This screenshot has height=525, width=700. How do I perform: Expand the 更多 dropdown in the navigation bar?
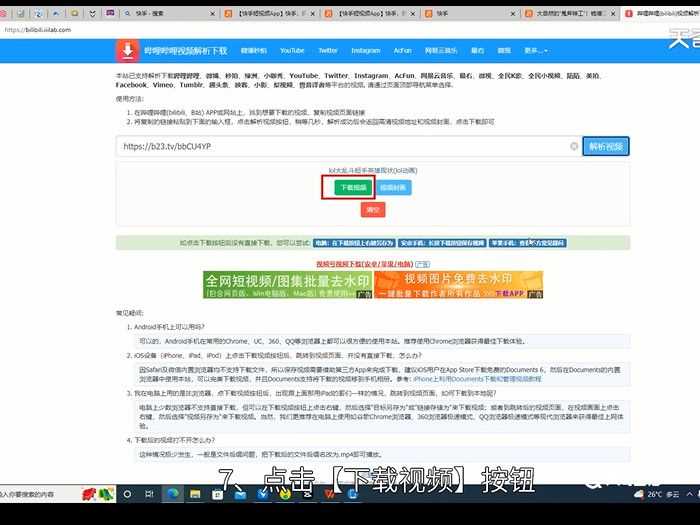coord(536,51)
